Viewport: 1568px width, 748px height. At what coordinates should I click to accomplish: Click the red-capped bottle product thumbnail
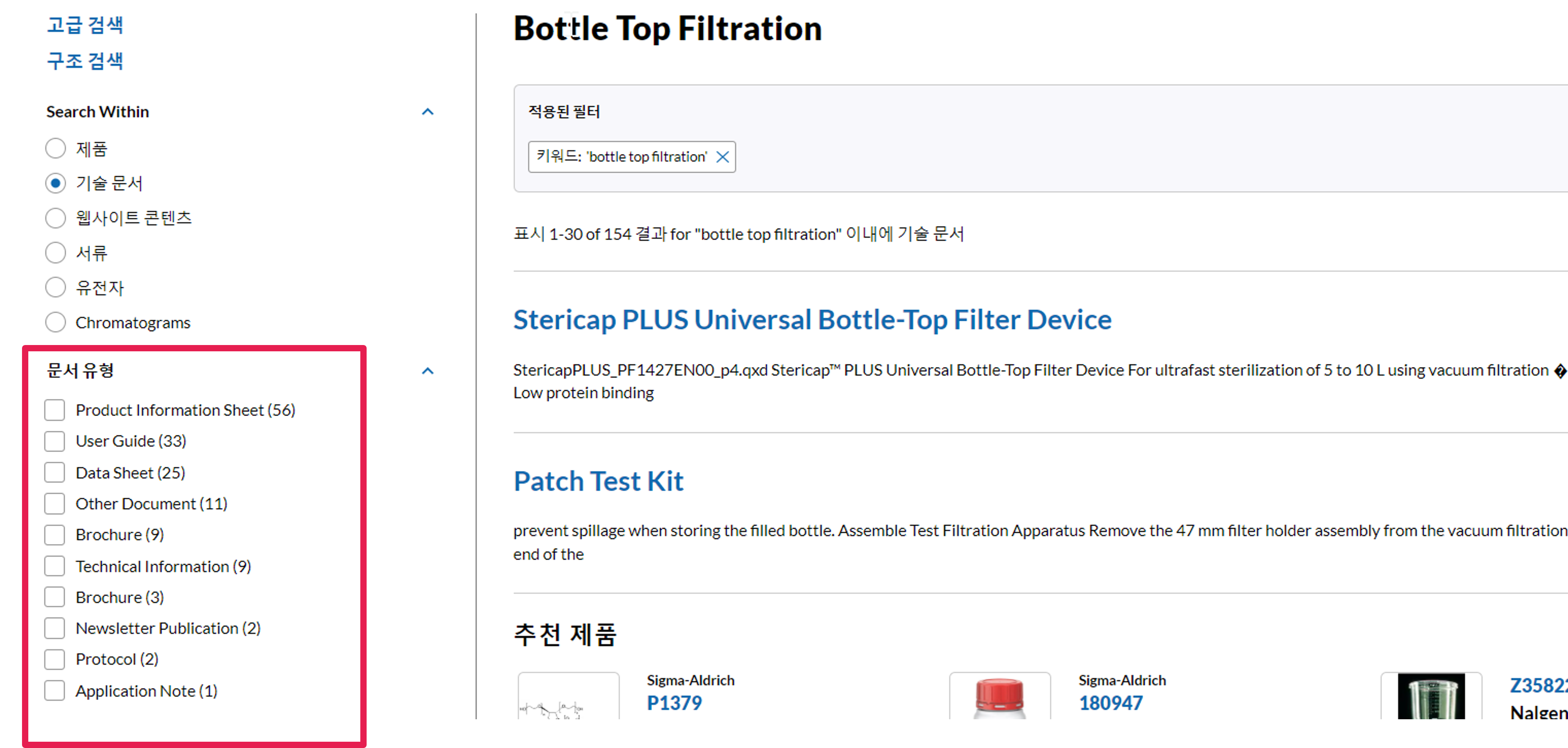1000,697
